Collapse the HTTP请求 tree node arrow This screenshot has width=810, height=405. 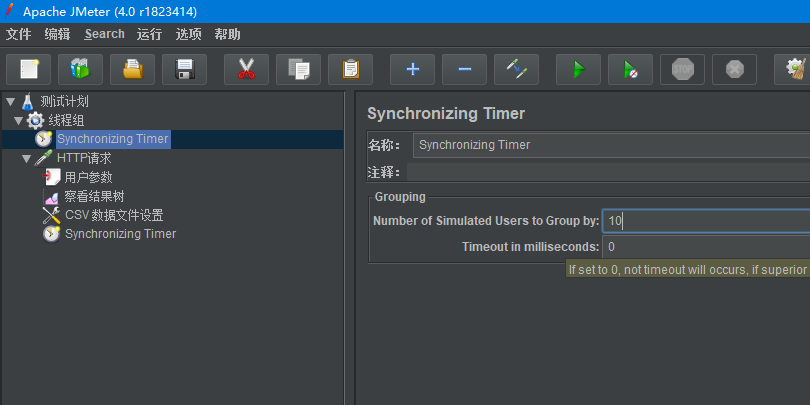[27, 159]
